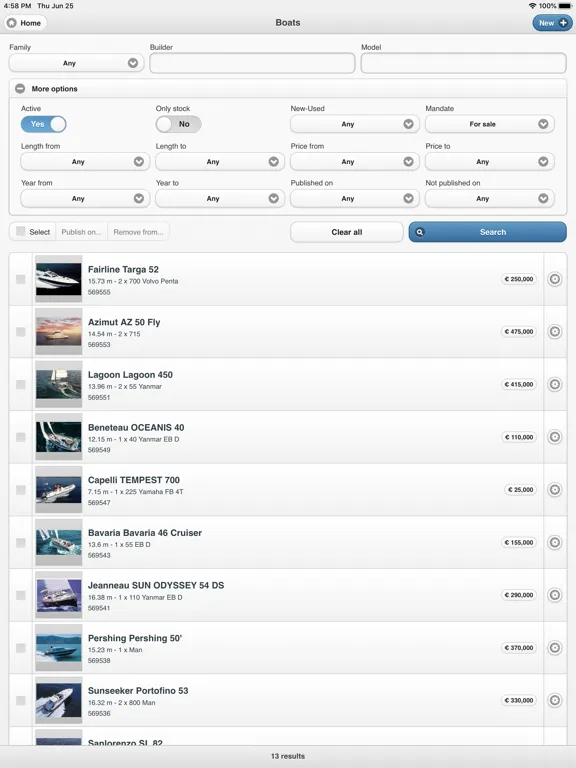Tap the Home icon button
The image size is (576, 768).
coord(25,23)
